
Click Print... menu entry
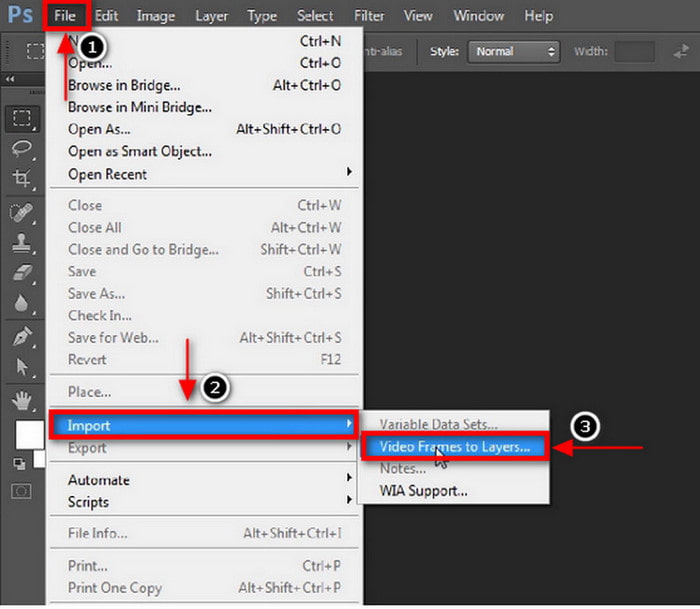coord(204,566)
